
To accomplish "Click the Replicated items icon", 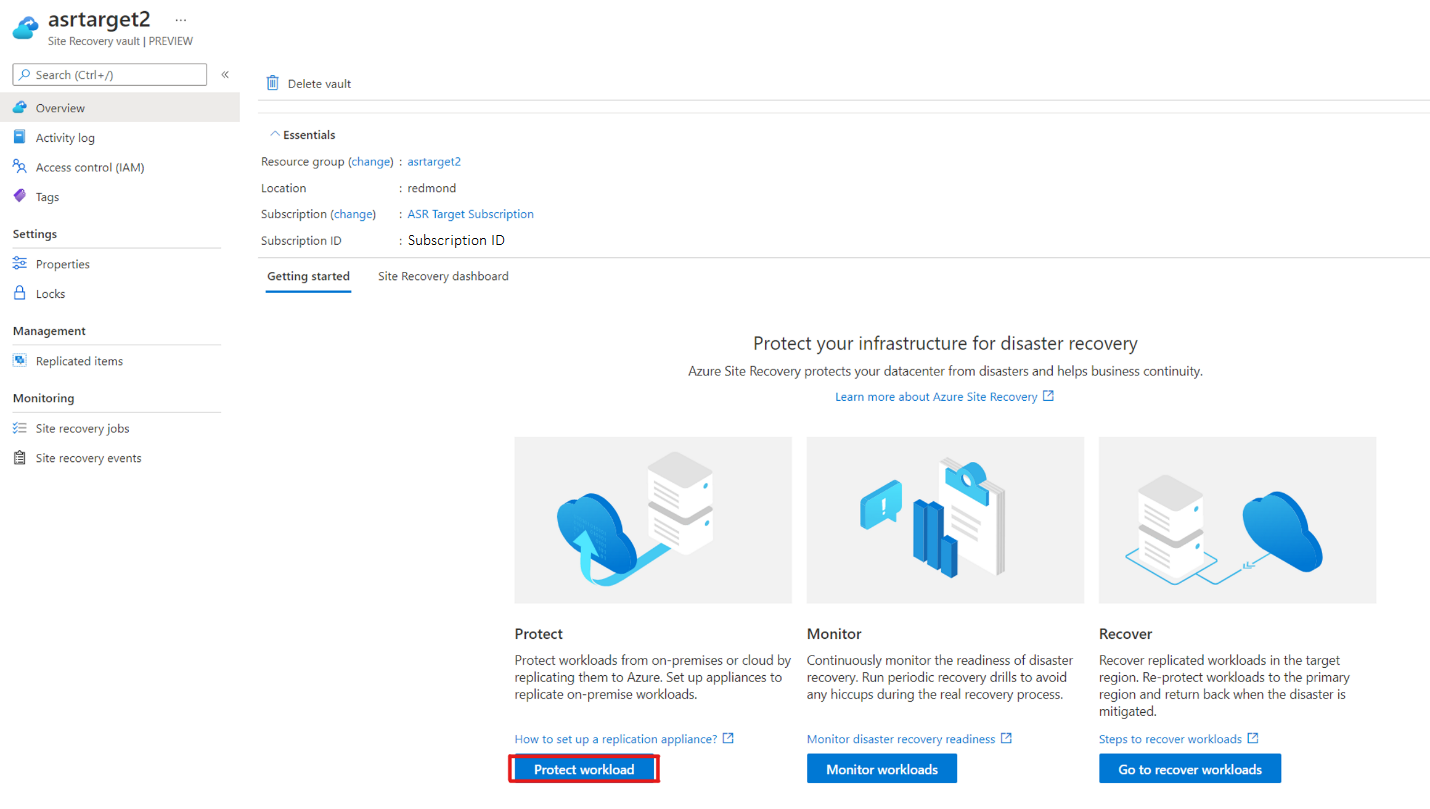I will [x=20, y=360].
